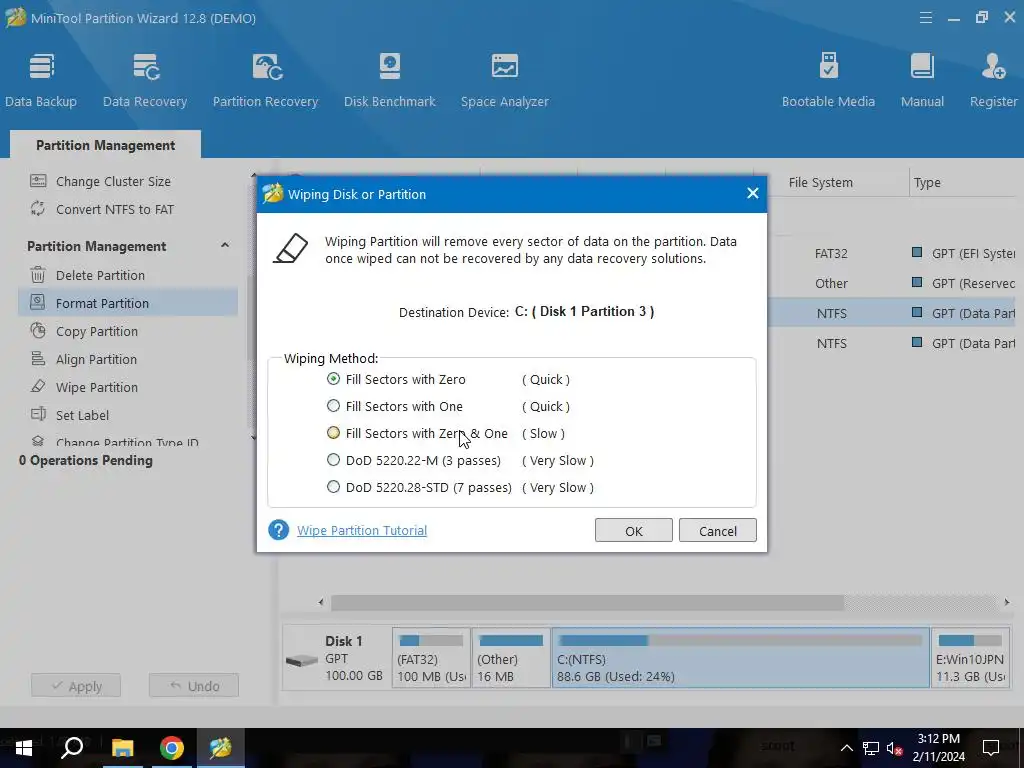
Task: Click the left arrow of horizontal scrollbar
Action: [321, 602]
